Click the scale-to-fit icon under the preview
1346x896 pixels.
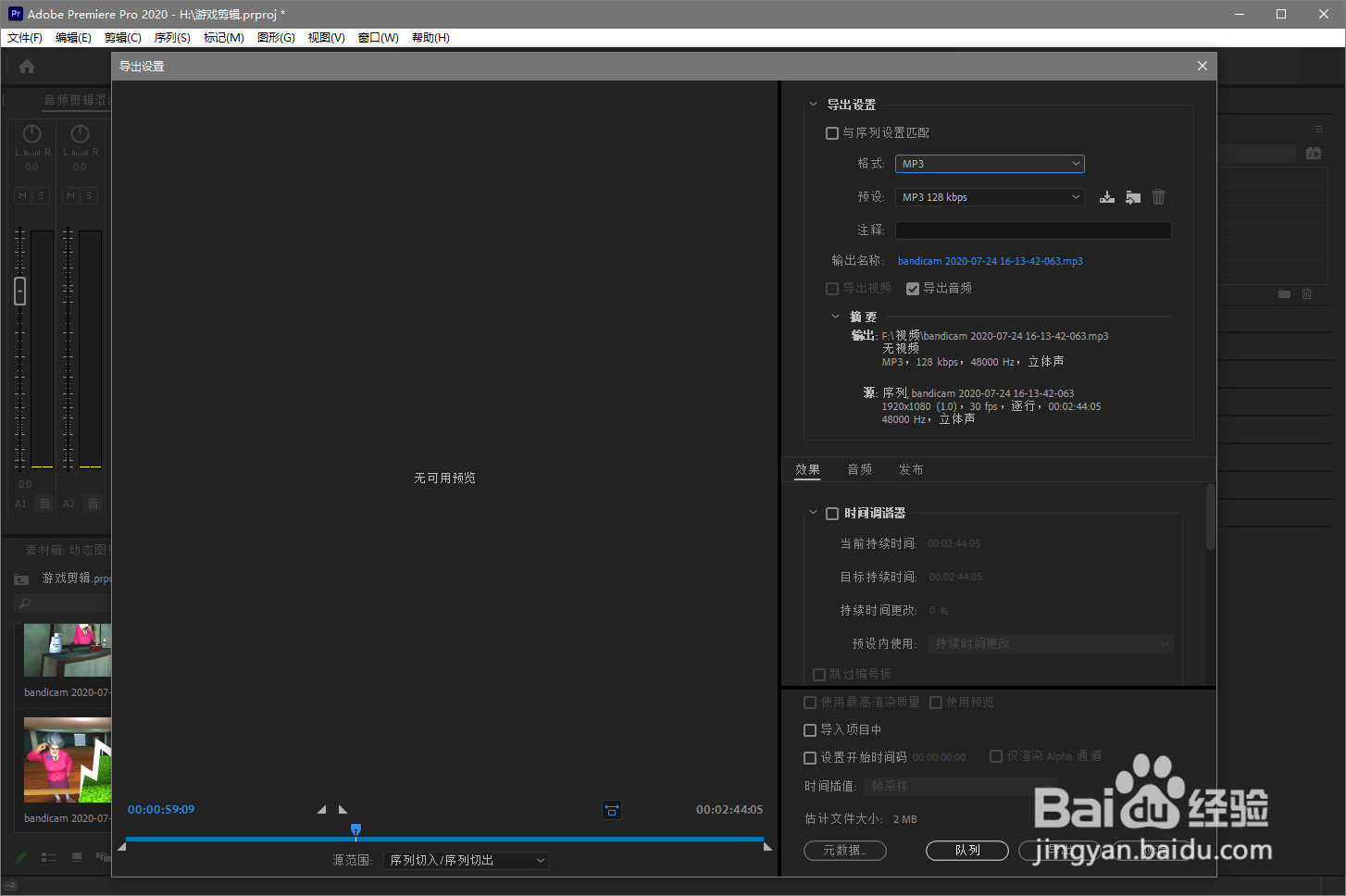click(611, 810)
